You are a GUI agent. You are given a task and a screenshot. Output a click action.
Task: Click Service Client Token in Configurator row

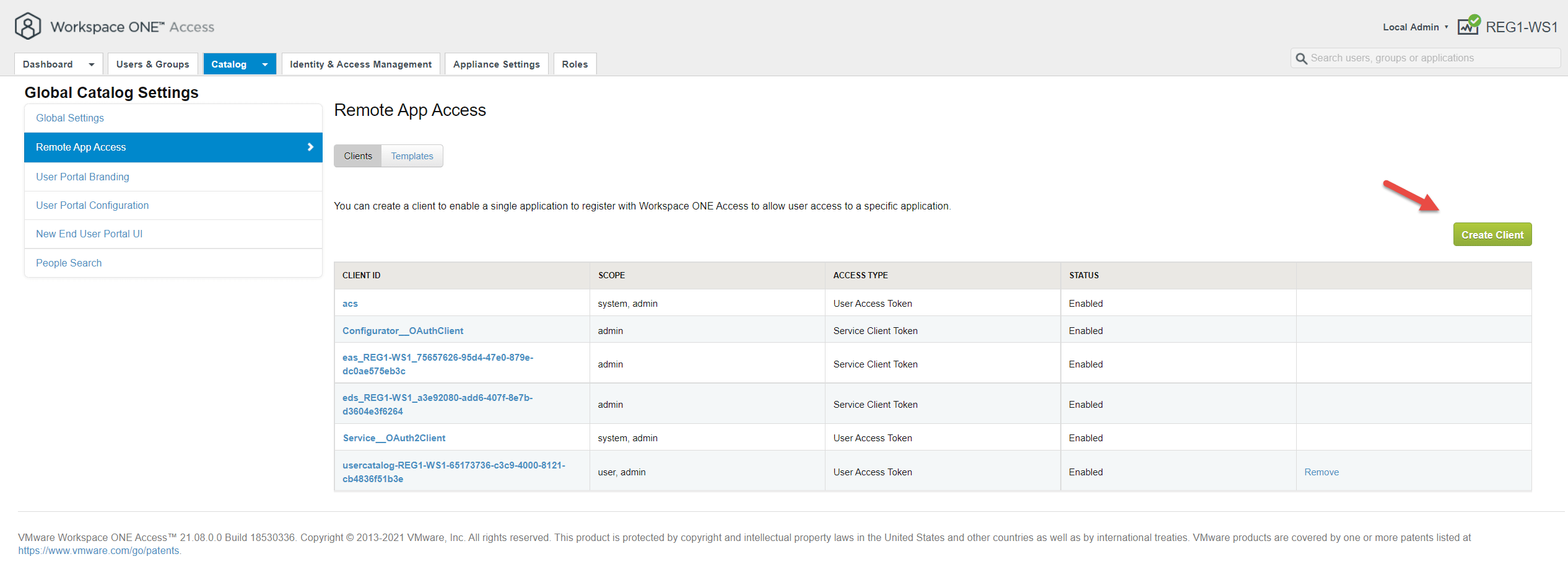point(875,331)
